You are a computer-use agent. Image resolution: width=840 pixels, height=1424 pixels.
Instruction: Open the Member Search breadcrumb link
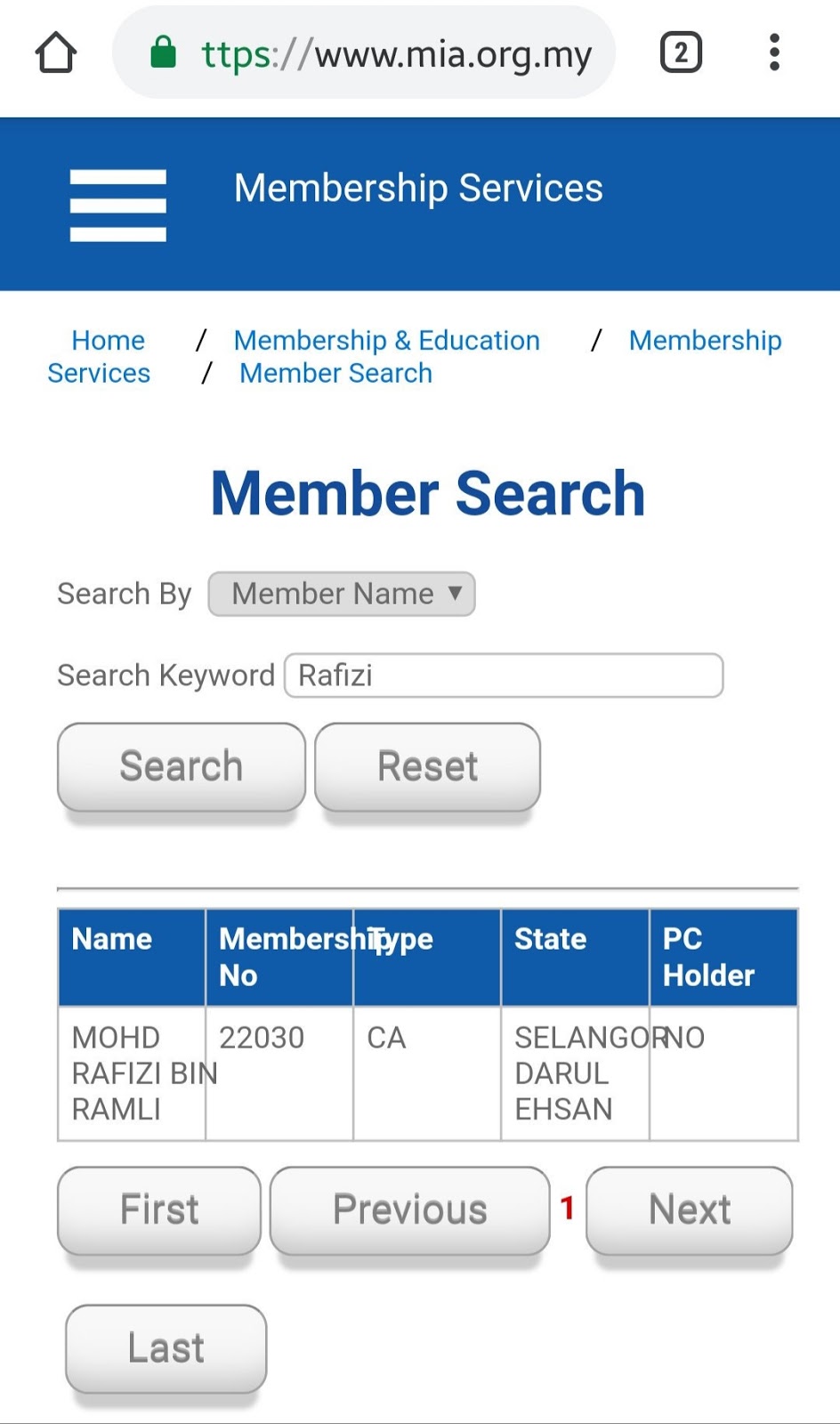[335, 373]
